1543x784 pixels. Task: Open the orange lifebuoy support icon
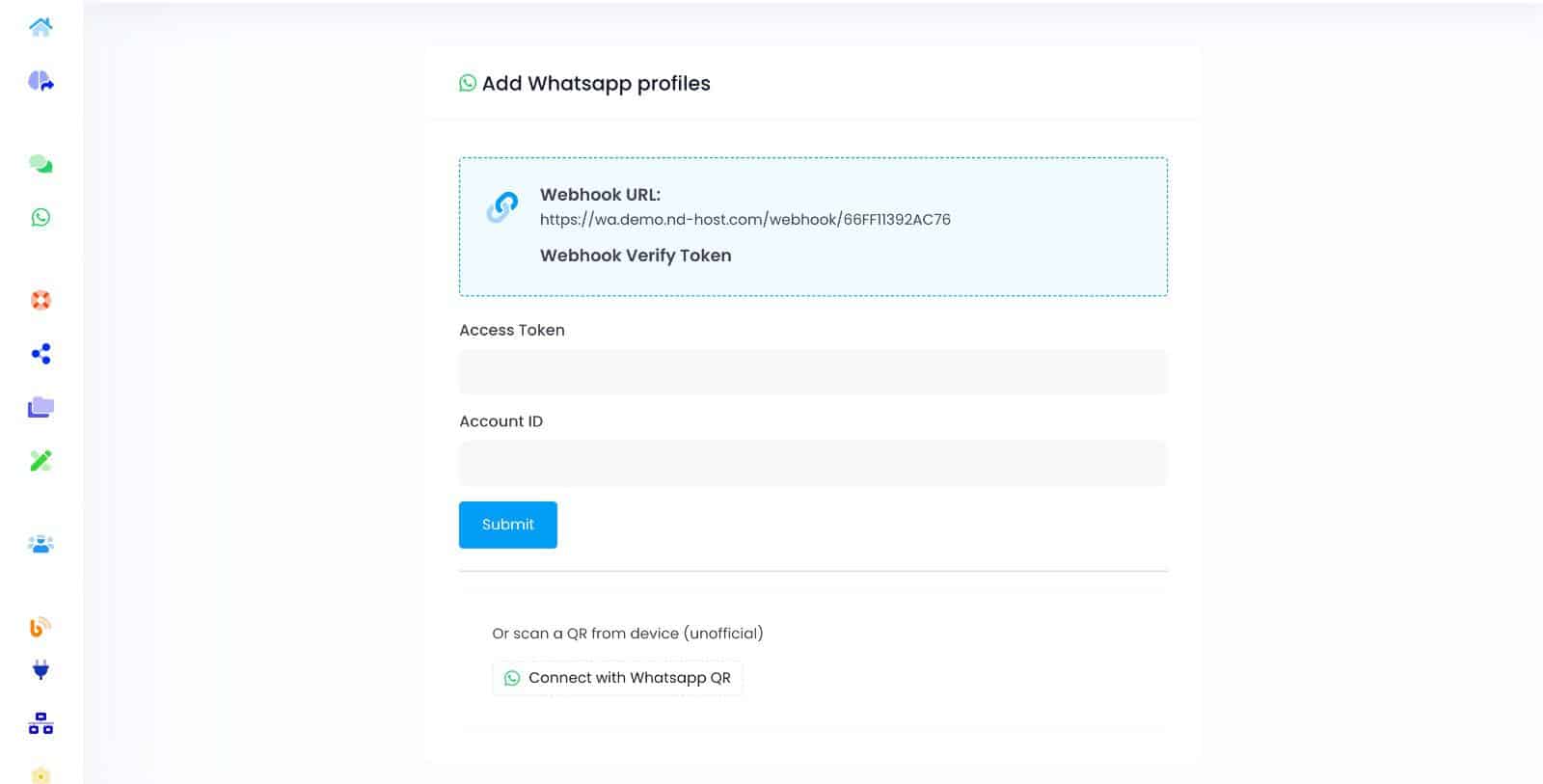tap(41, 300)
